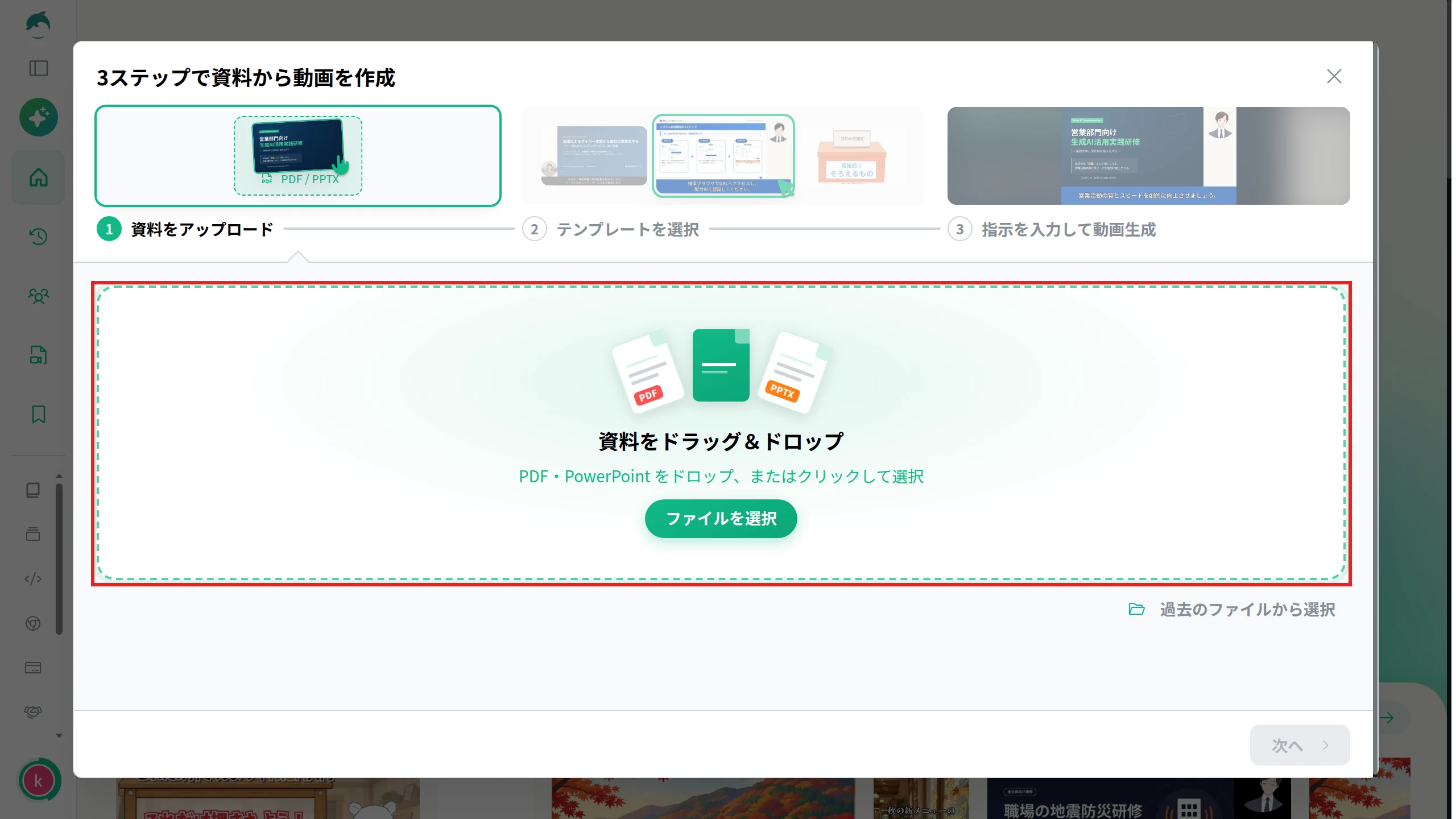The height and width of the screenshot is (819, 1456).
Task: Click the dolphin logo in sidebar
Action: pos(38,25)
